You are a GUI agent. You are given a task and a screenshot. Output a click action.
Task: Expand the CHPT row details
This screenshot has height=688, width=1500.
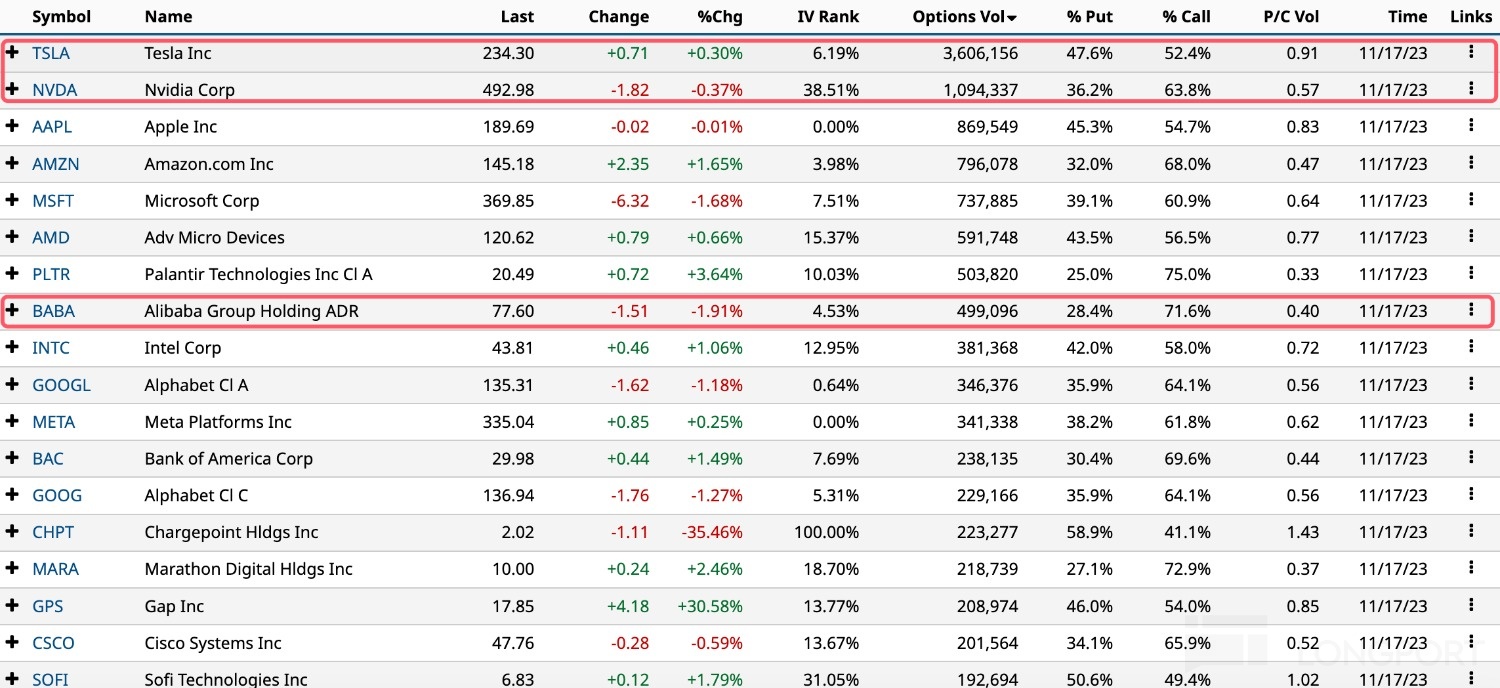12,533
